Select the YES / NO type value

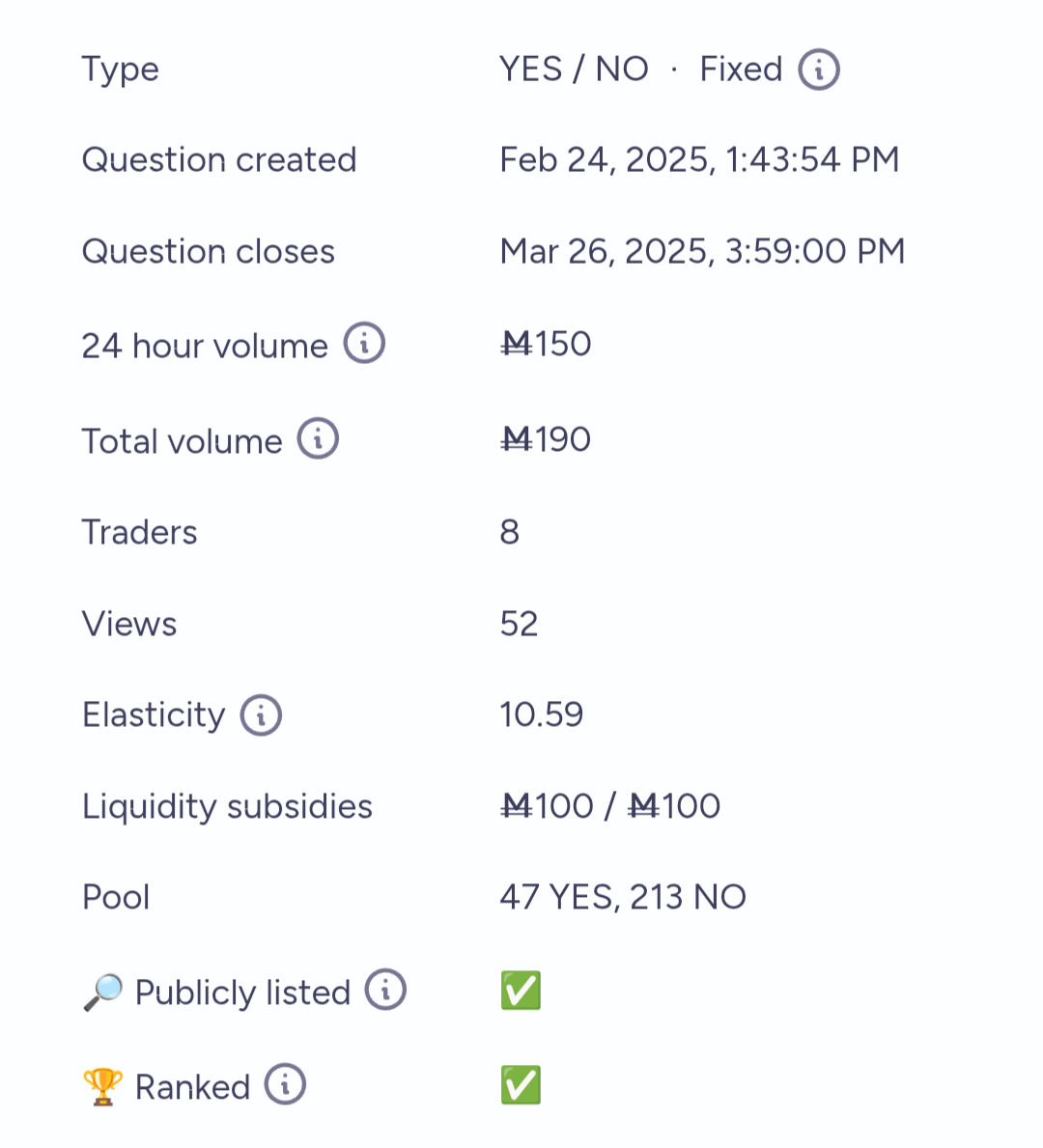point(575,70)
